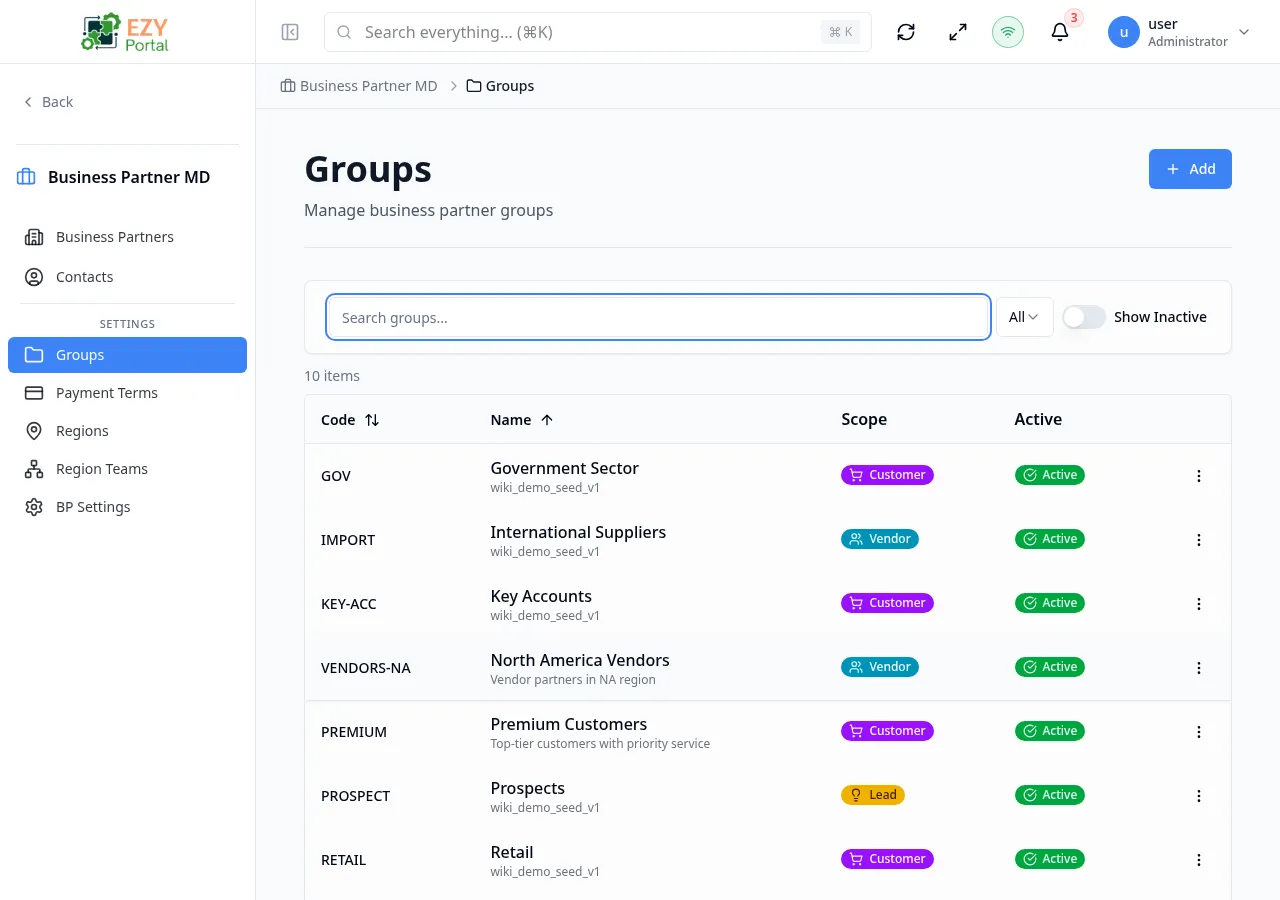
Task: Click the ⌘K shortcut badge
Action: [841, 32]
